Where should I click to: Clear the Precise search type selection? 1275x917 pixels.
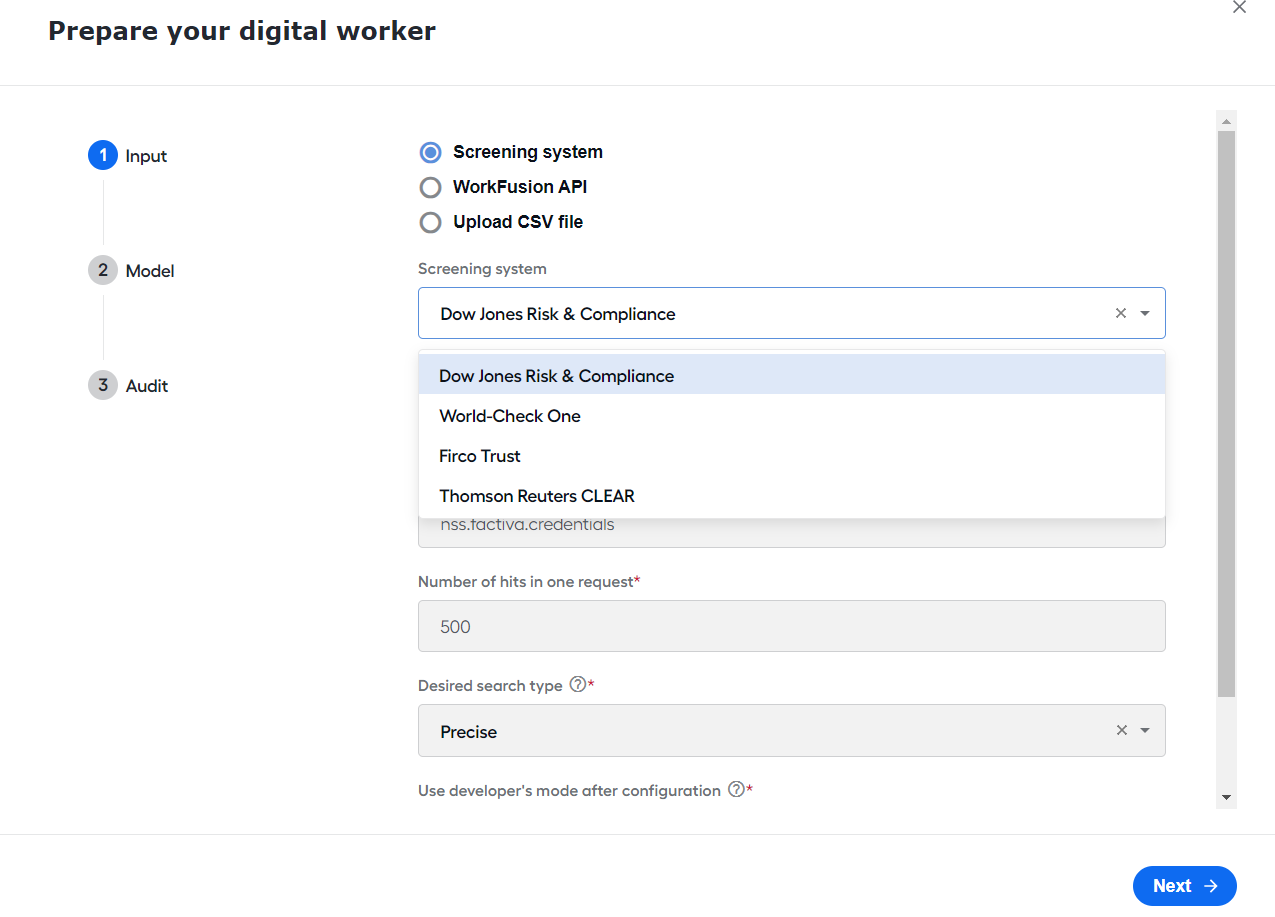click(x=1121, y=730)
